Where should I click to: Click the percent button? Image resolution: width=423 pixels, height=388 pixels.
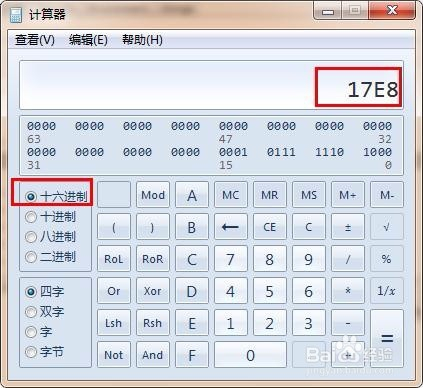tap(387, 259)
